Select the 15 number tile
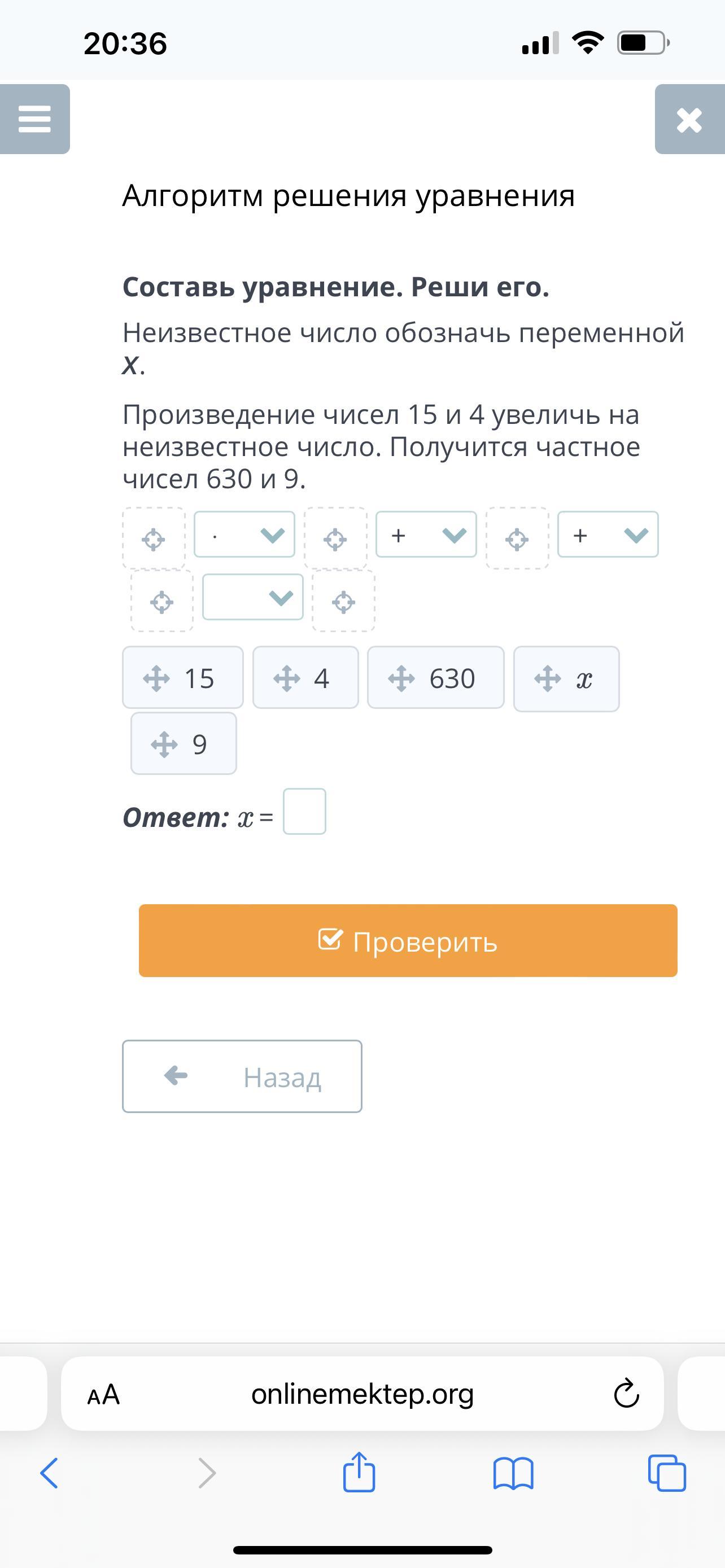This screenshot has width=725, height=1568. pos(182,677)
